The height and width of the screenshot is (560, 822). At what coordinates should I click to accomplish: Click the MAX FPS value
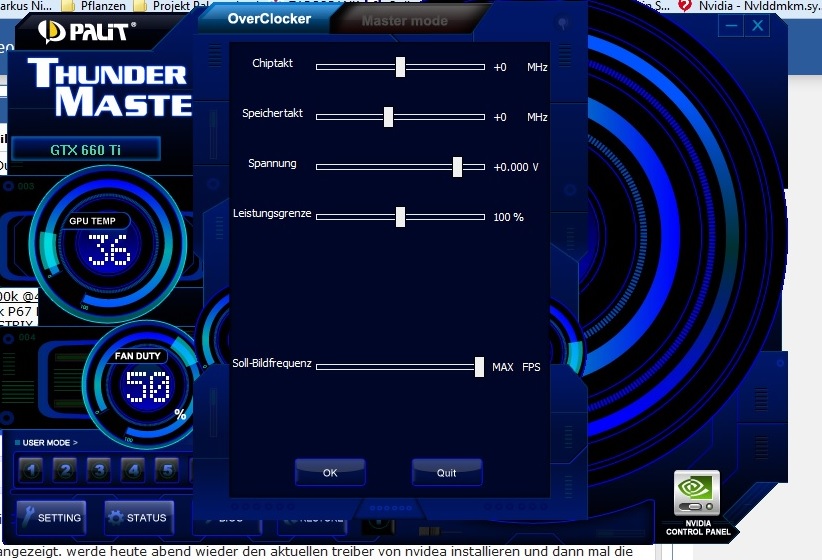click(516, 367)
